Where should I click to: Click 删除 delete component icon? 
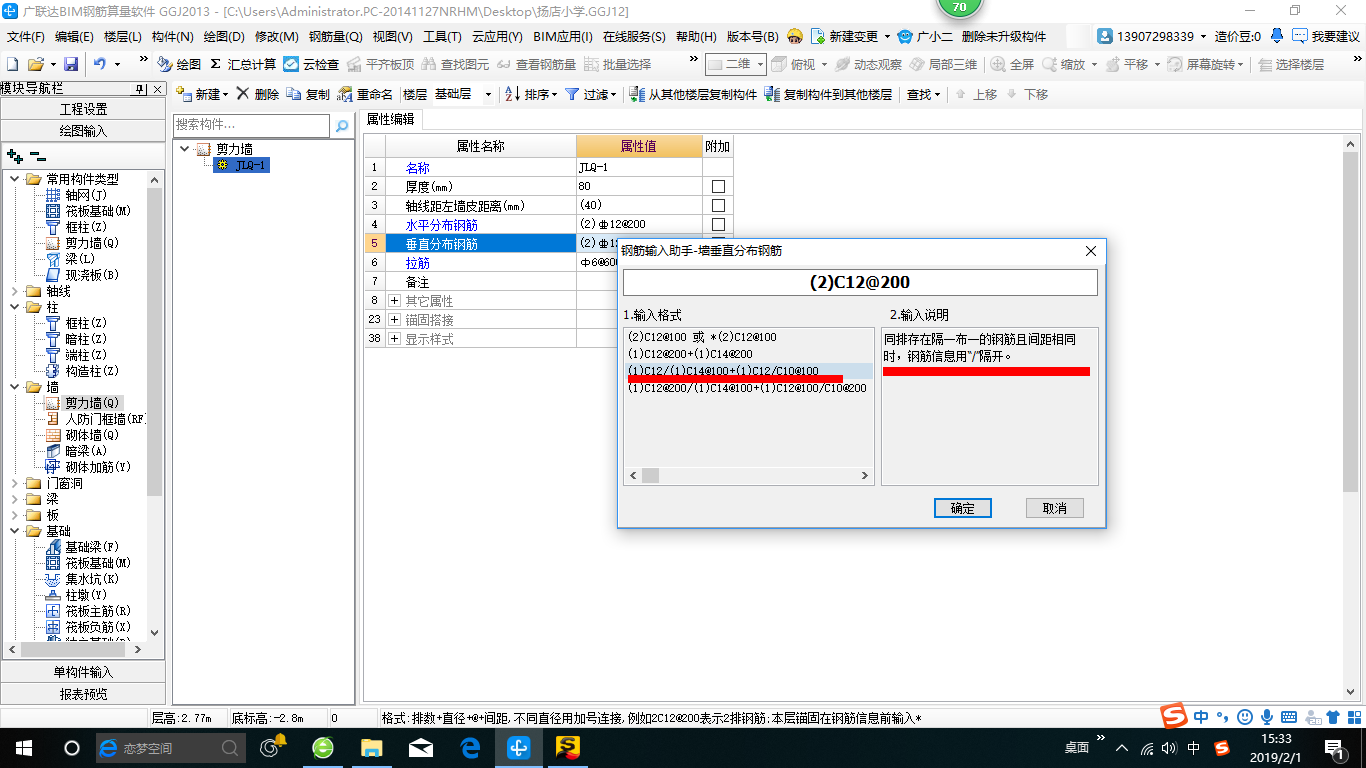[257, 94]
